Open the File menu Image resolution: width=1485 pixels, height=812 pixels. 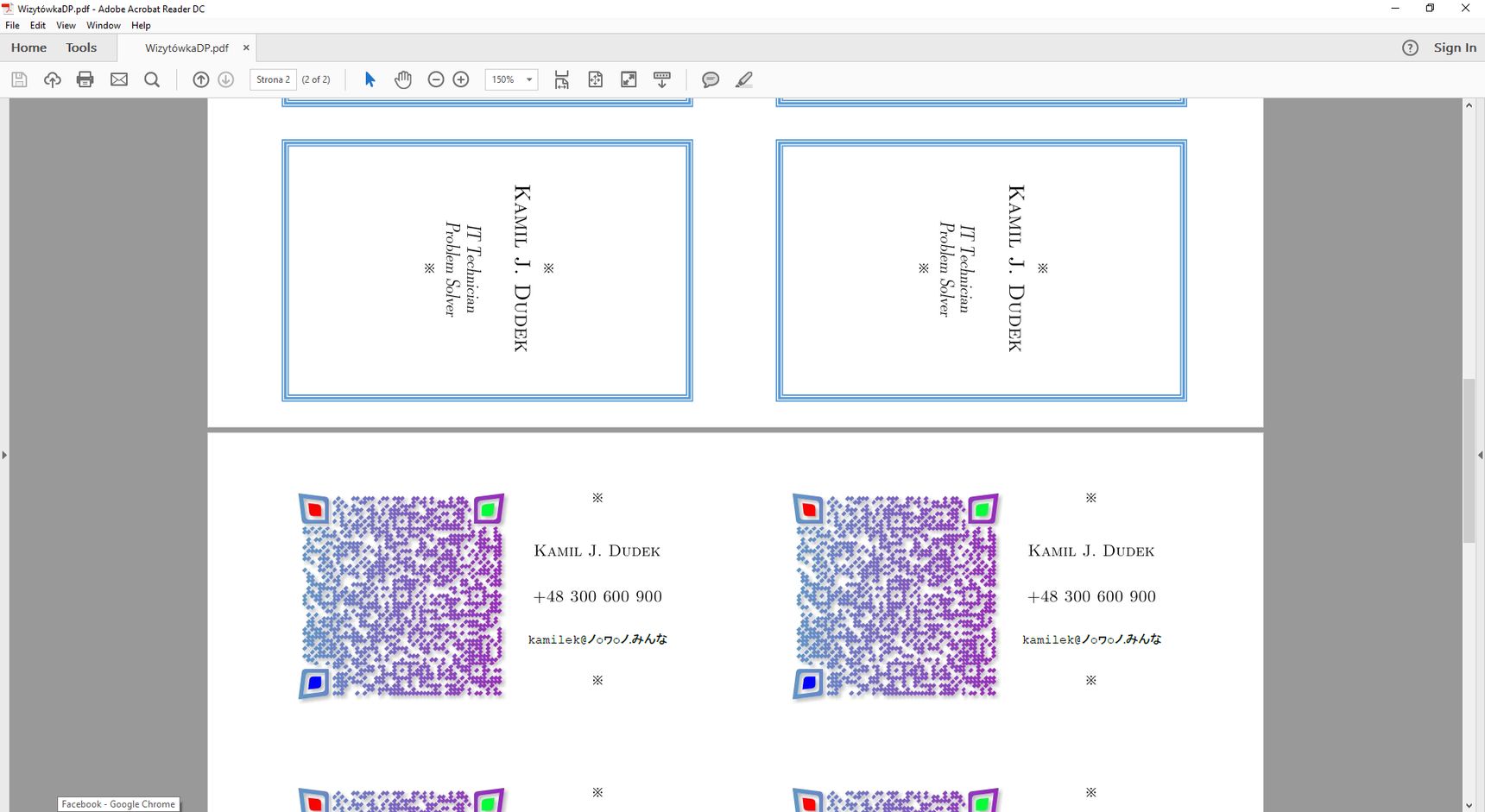pos(12,25)
